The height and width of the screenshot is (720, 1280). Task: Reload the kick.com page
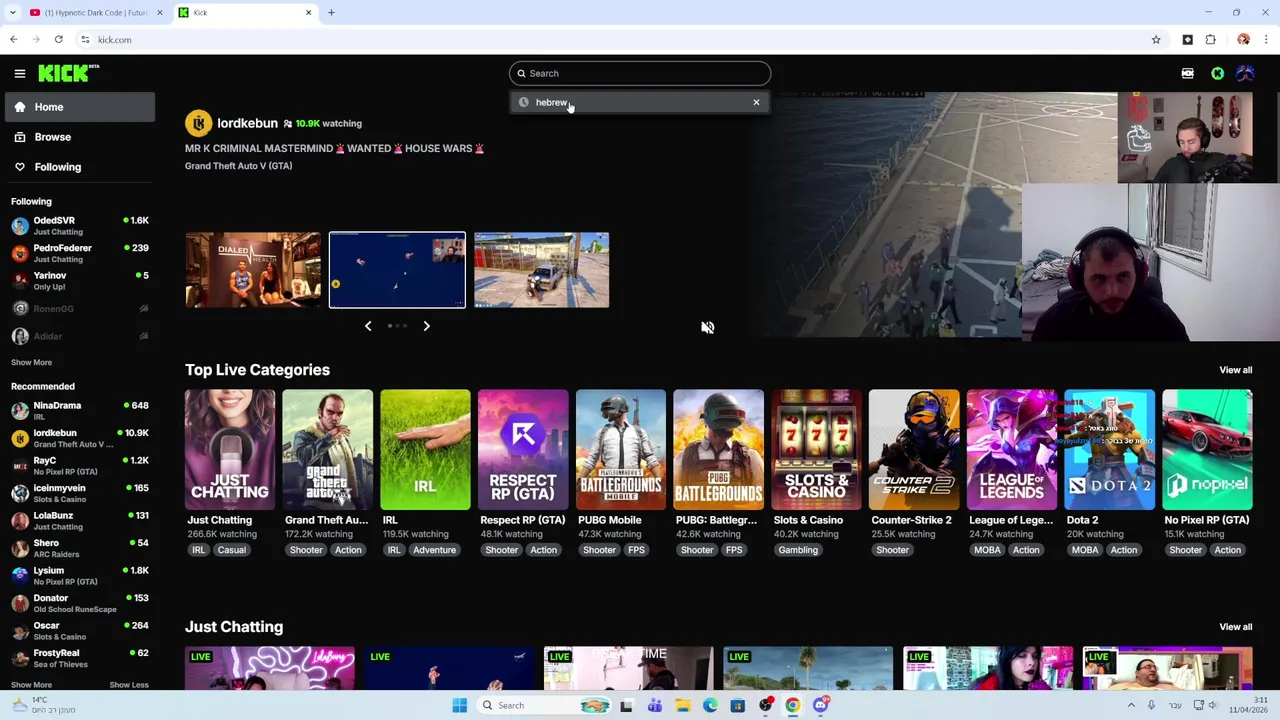pyautogui.click(x=58, y=40)
